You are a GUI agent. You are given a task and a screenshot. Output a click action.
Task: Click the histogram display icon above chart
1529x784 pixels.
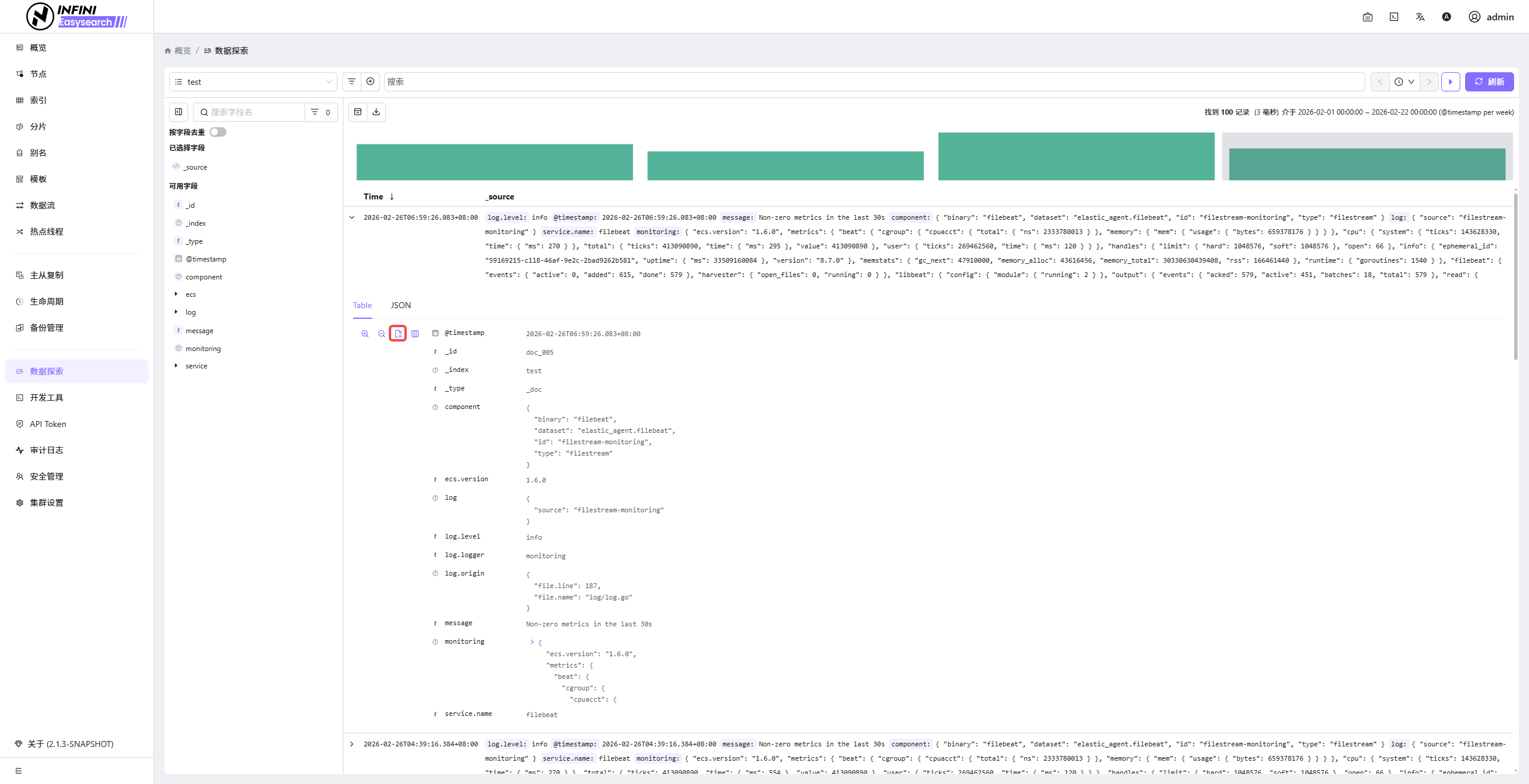pyautogui.click(x=358, y=112)
